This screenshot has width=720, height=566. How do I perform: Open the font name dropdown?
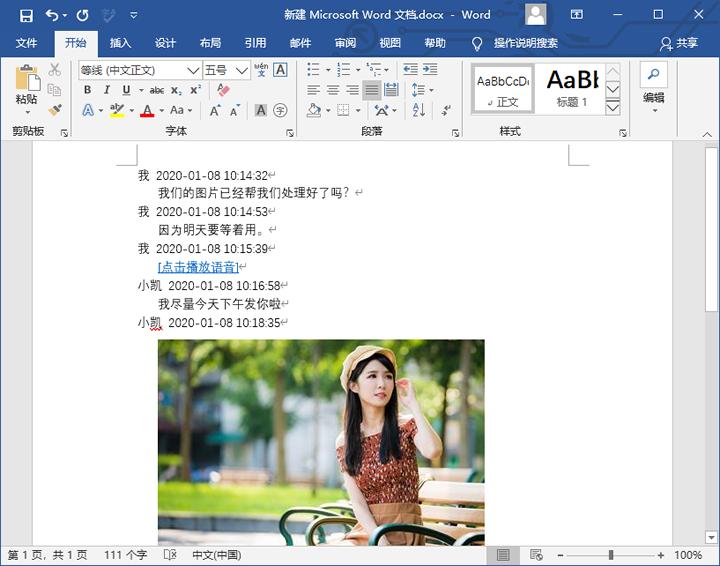pyautogui.click(x=193, y=71)
